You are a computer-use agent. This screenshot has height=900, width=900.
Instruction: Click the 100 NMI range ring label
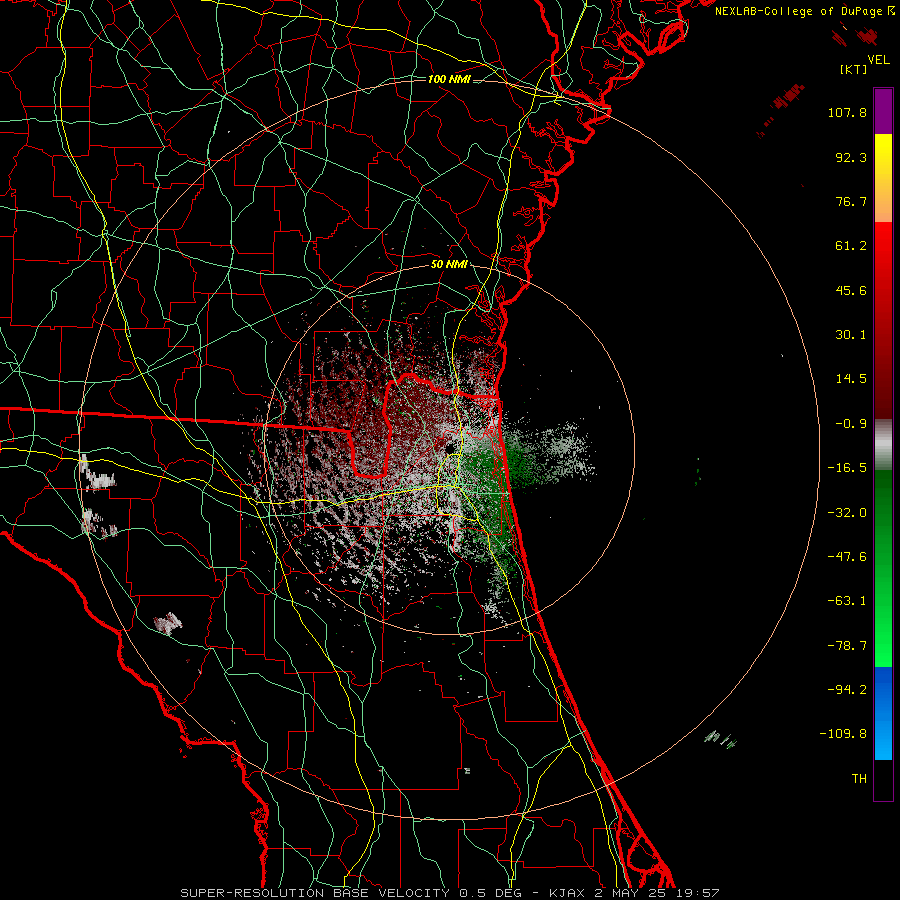click(449, 79)
